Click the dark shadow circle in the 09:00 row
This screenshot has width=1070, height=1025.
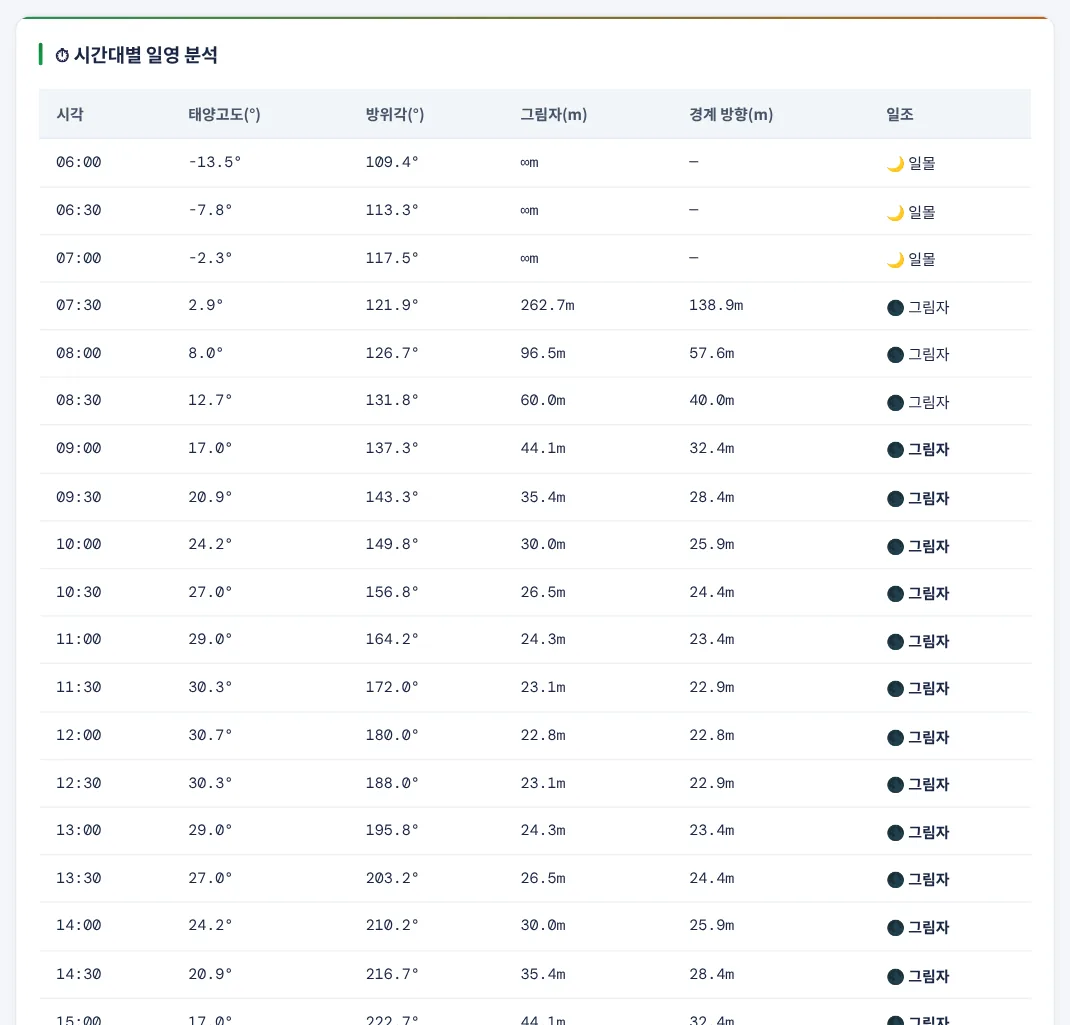point(895,449)
